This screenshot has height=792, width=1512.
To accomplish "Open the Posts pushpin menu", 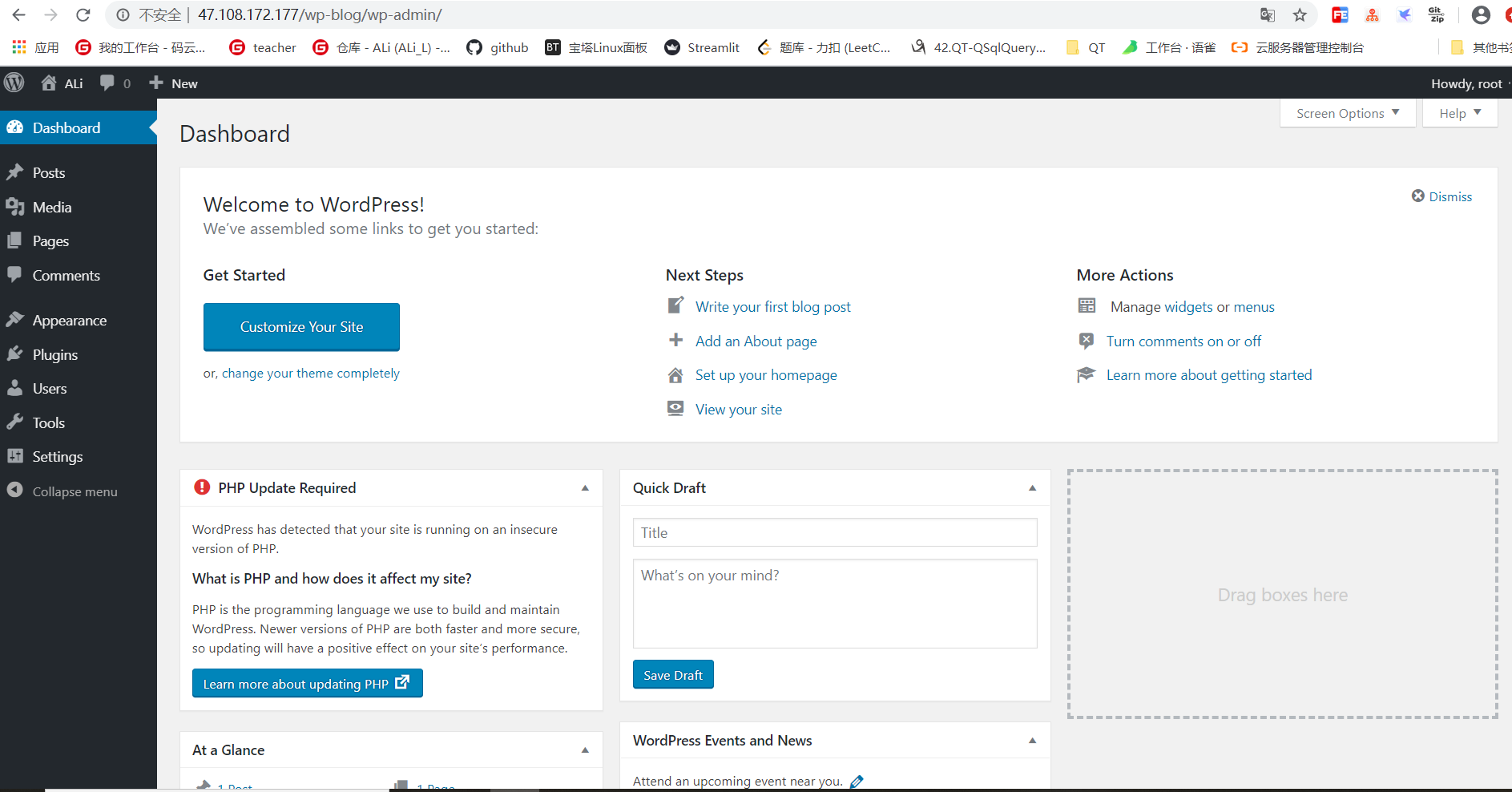I will tap(79, 172).
